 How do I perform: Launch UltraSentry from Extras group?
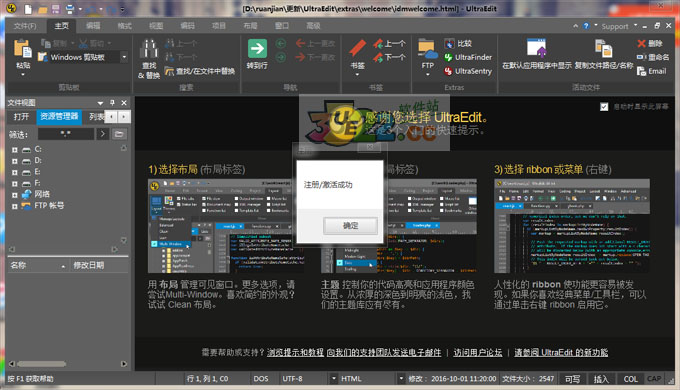468,71
